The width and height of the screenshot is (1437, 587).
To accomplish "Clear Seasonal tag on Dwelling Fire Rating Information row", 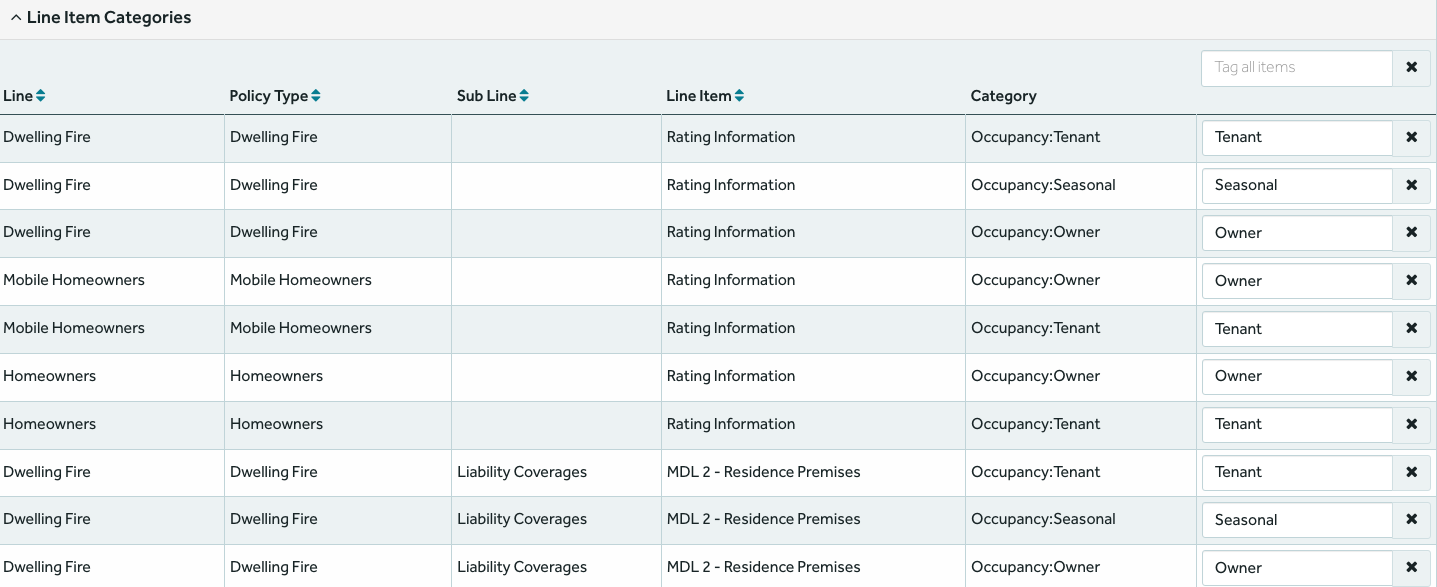I will (1411, 185).
